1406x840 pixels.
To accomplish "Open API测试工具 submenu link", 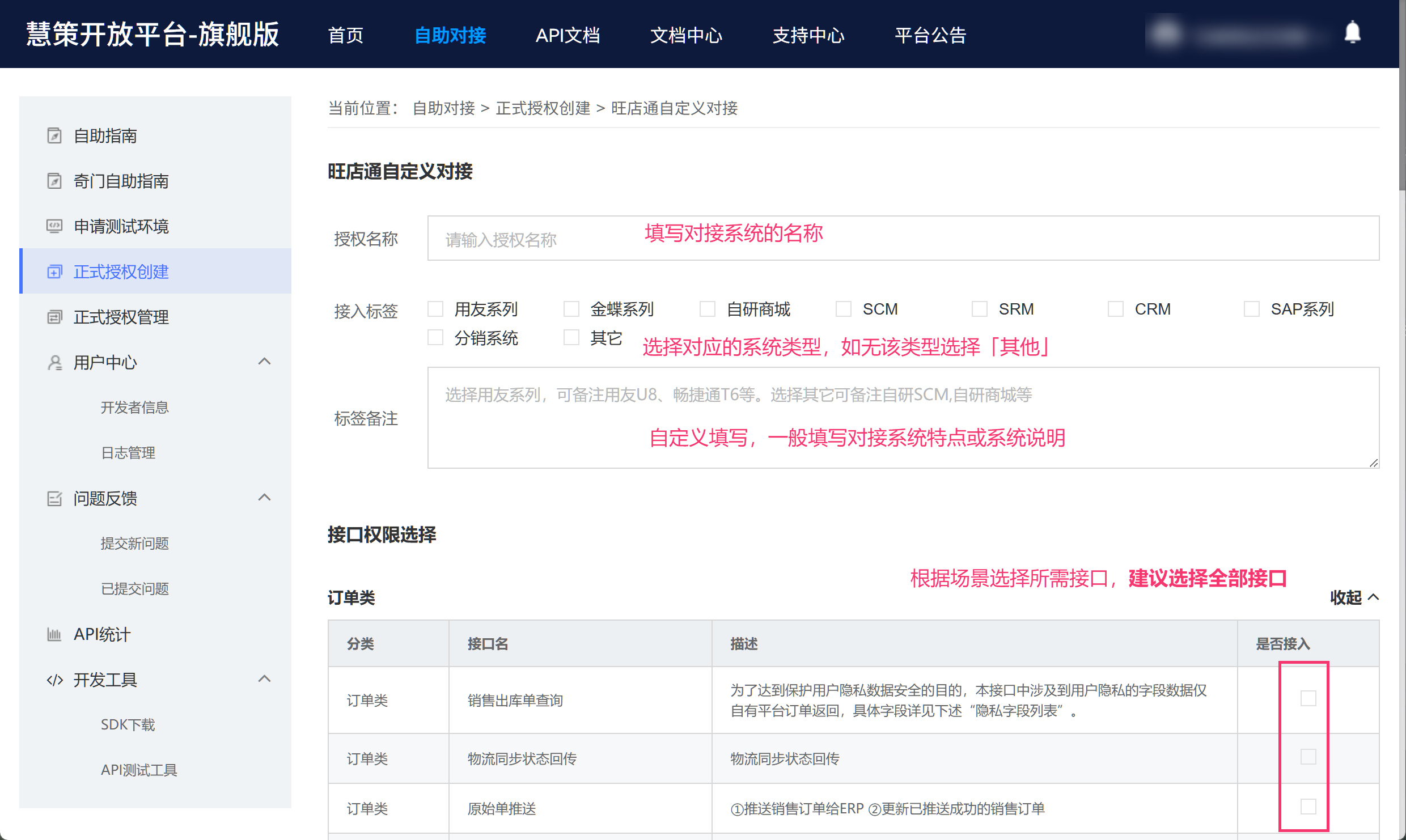I will click(x=139, y=770).
